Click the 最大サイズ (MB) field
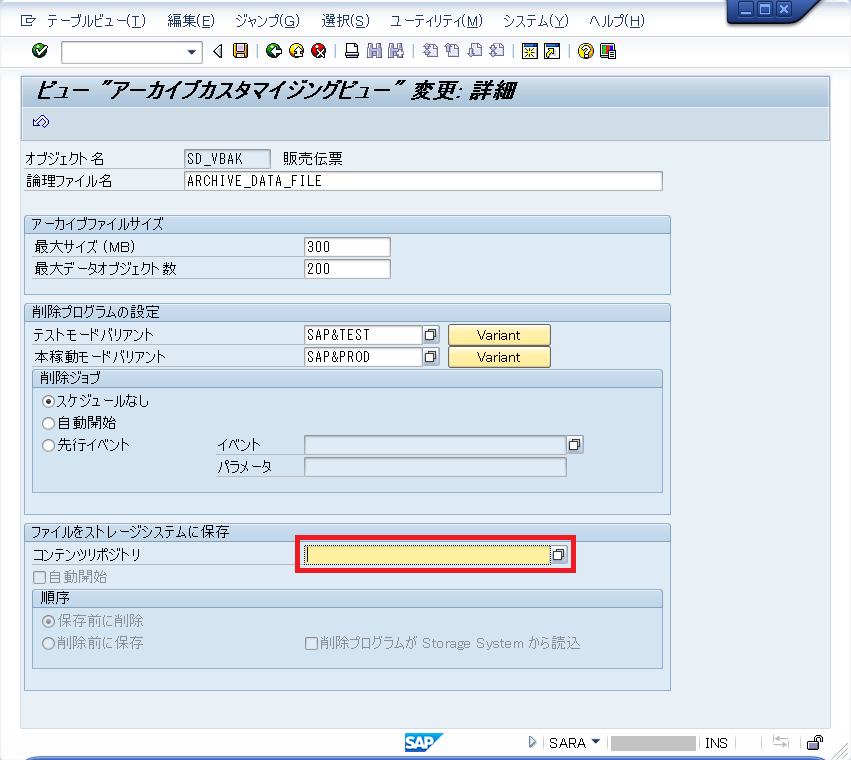The height and width of the screenshot is (760, 851). click(347, 247)
